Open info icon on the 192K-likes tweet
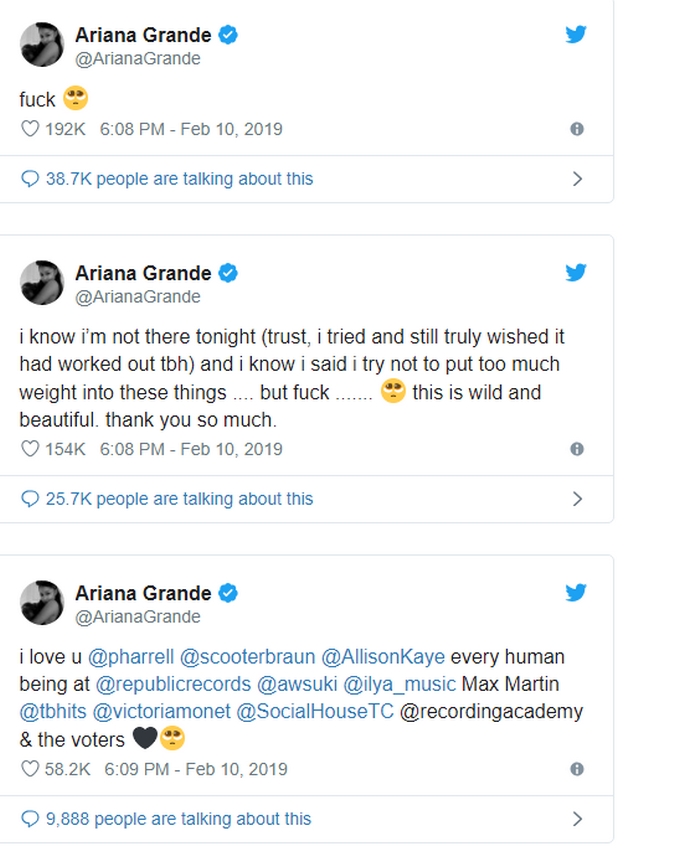This screenshot has height=852, width=680. click(577, 129)
